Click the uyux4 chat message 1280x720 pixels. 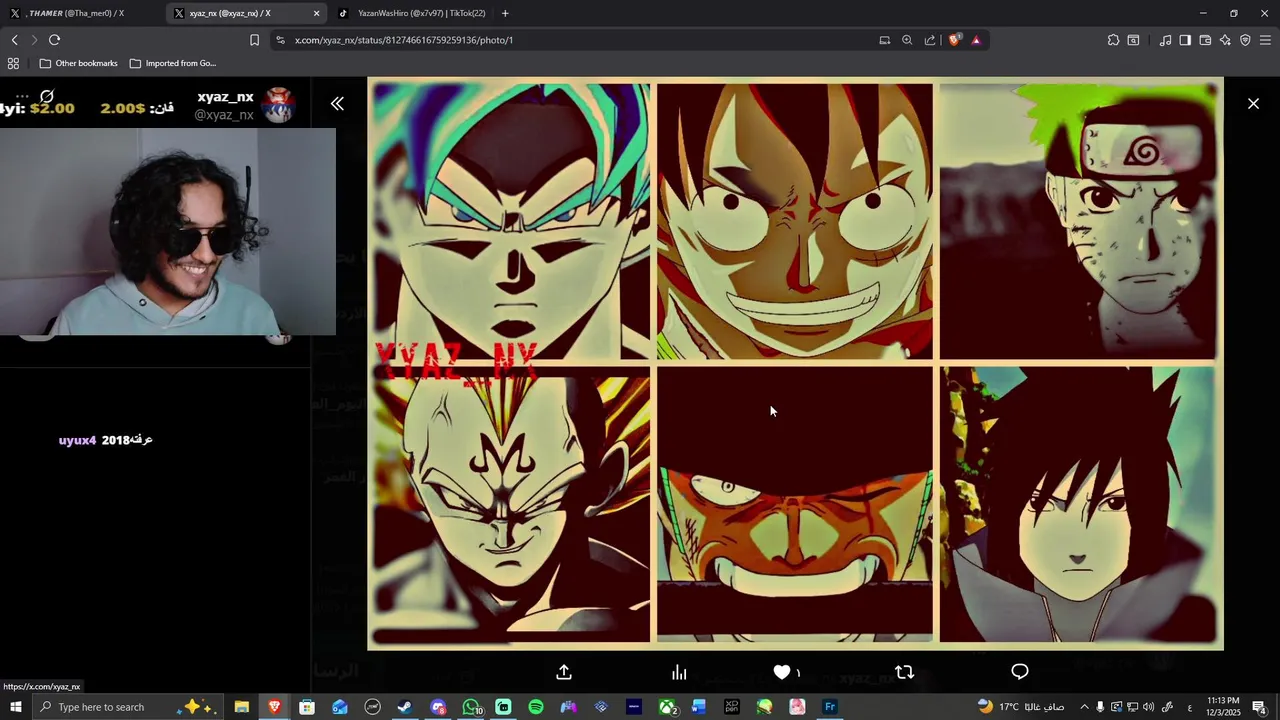[105, 440]
